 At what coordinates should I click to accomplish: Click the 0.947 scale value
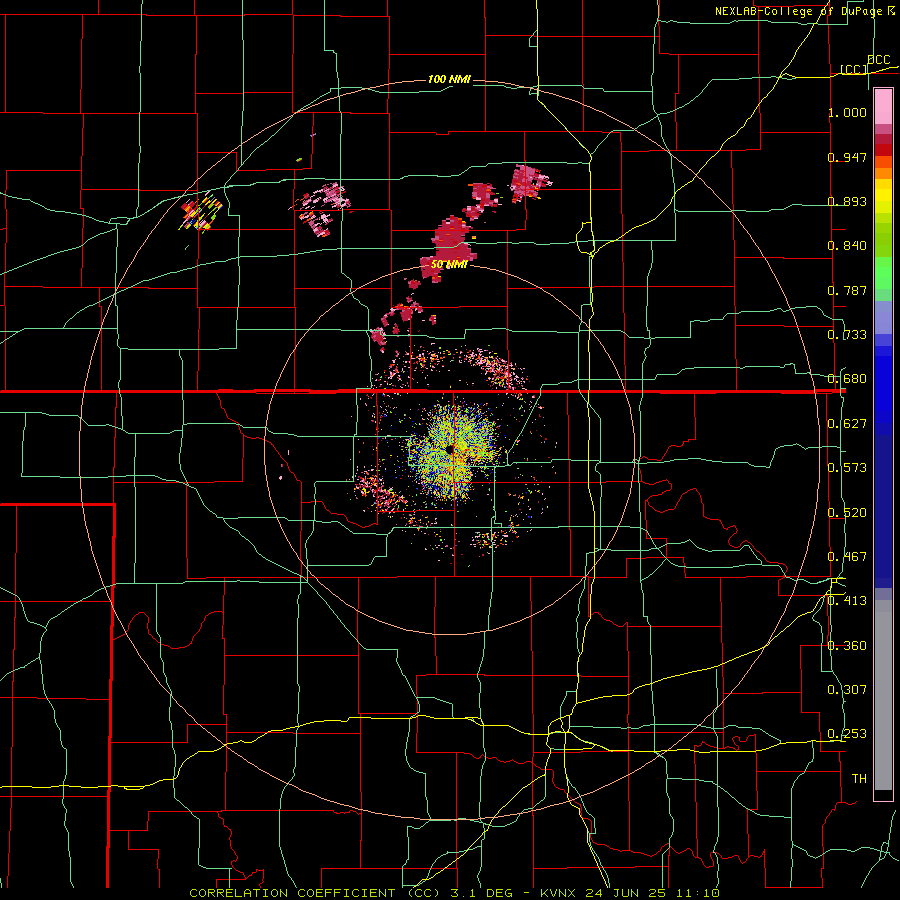tap(847, 157)
